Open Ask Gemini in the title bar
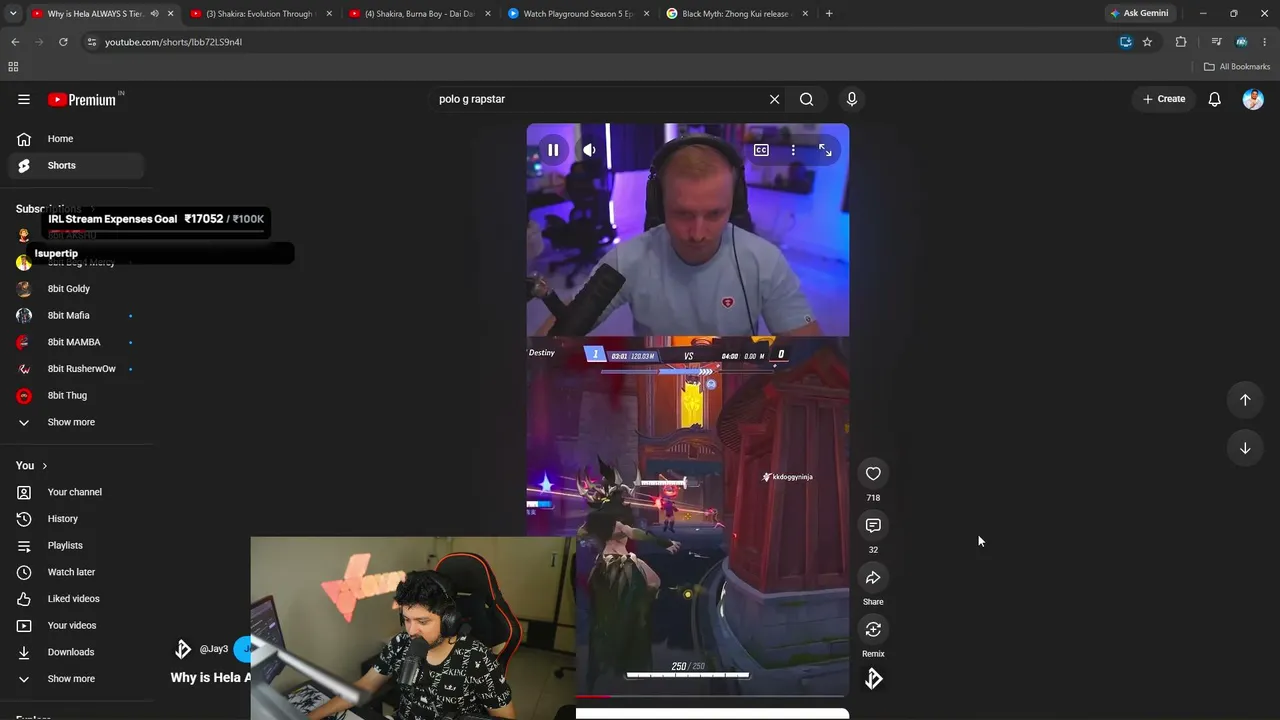Image resolution: width=1280 pixels, height=720 pixels. [1139, 14]
